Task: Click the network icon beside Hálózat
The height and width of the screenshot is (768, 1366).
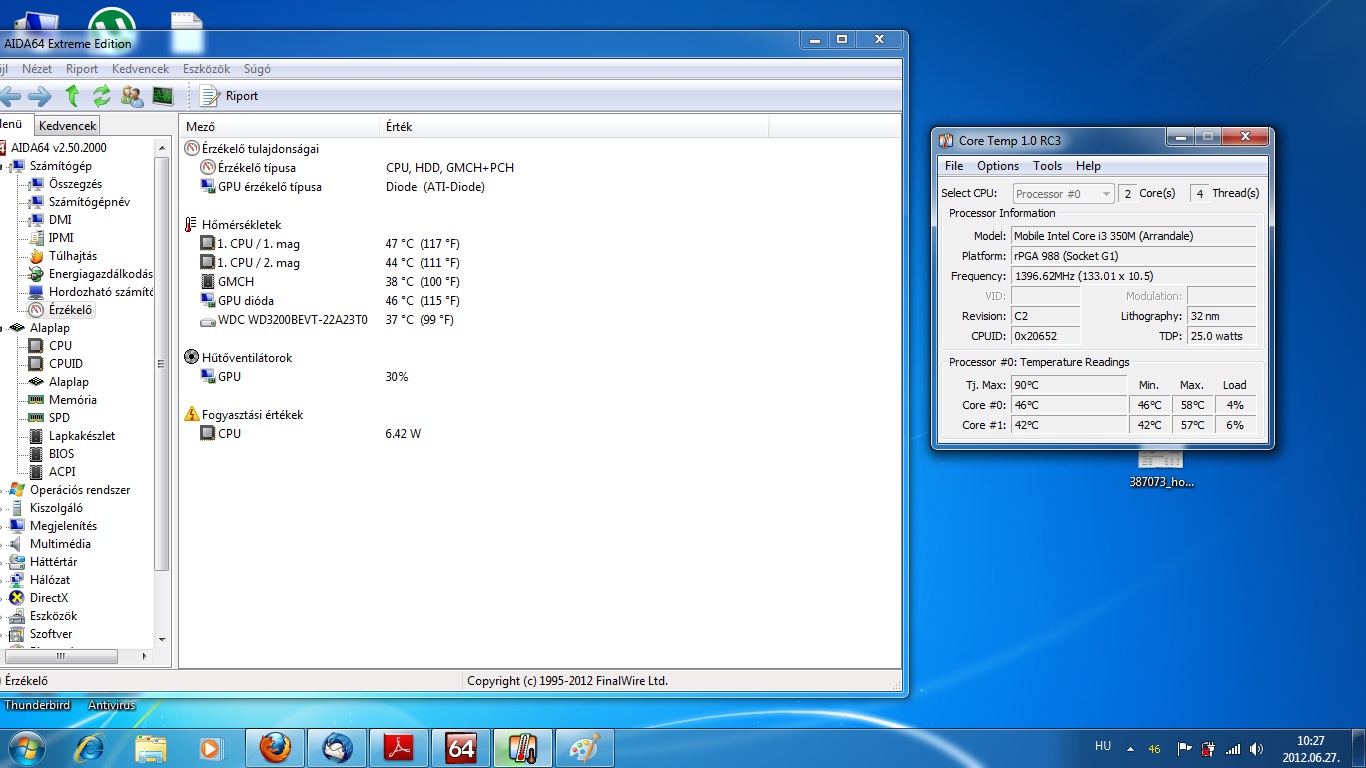Action: pyautogui.click(x=17, y=580)
